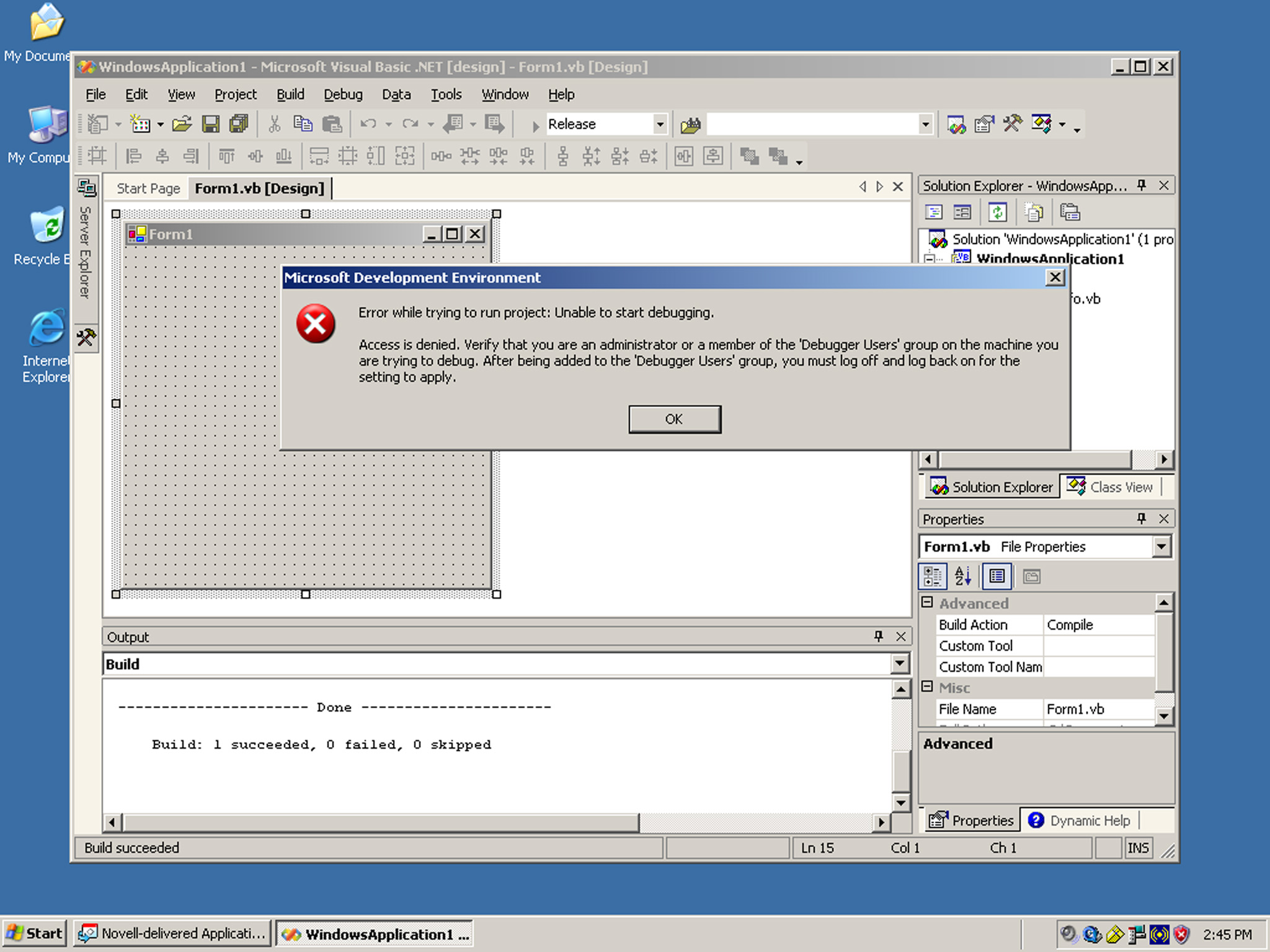This screenshot has width=1270, height=952.
Task: Open the Server Explorer side tab
Action: coord(86,239)
